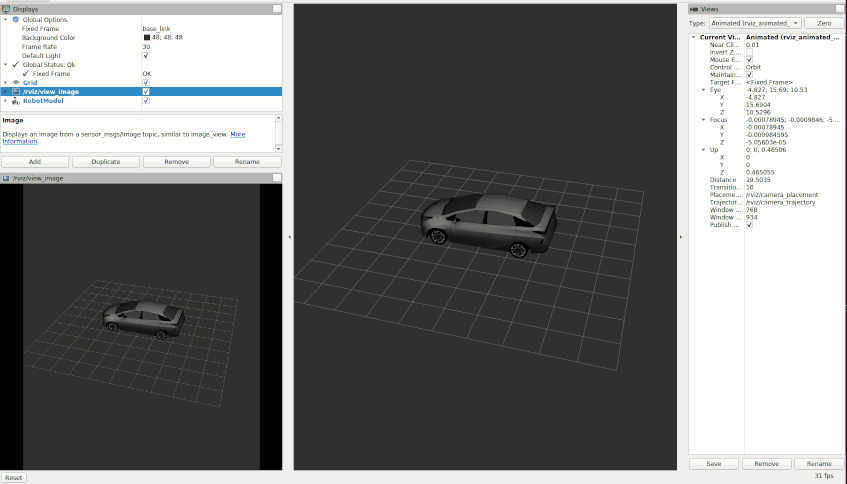Collapse the Eye property group
847x484 pixels.
(703, 90)
